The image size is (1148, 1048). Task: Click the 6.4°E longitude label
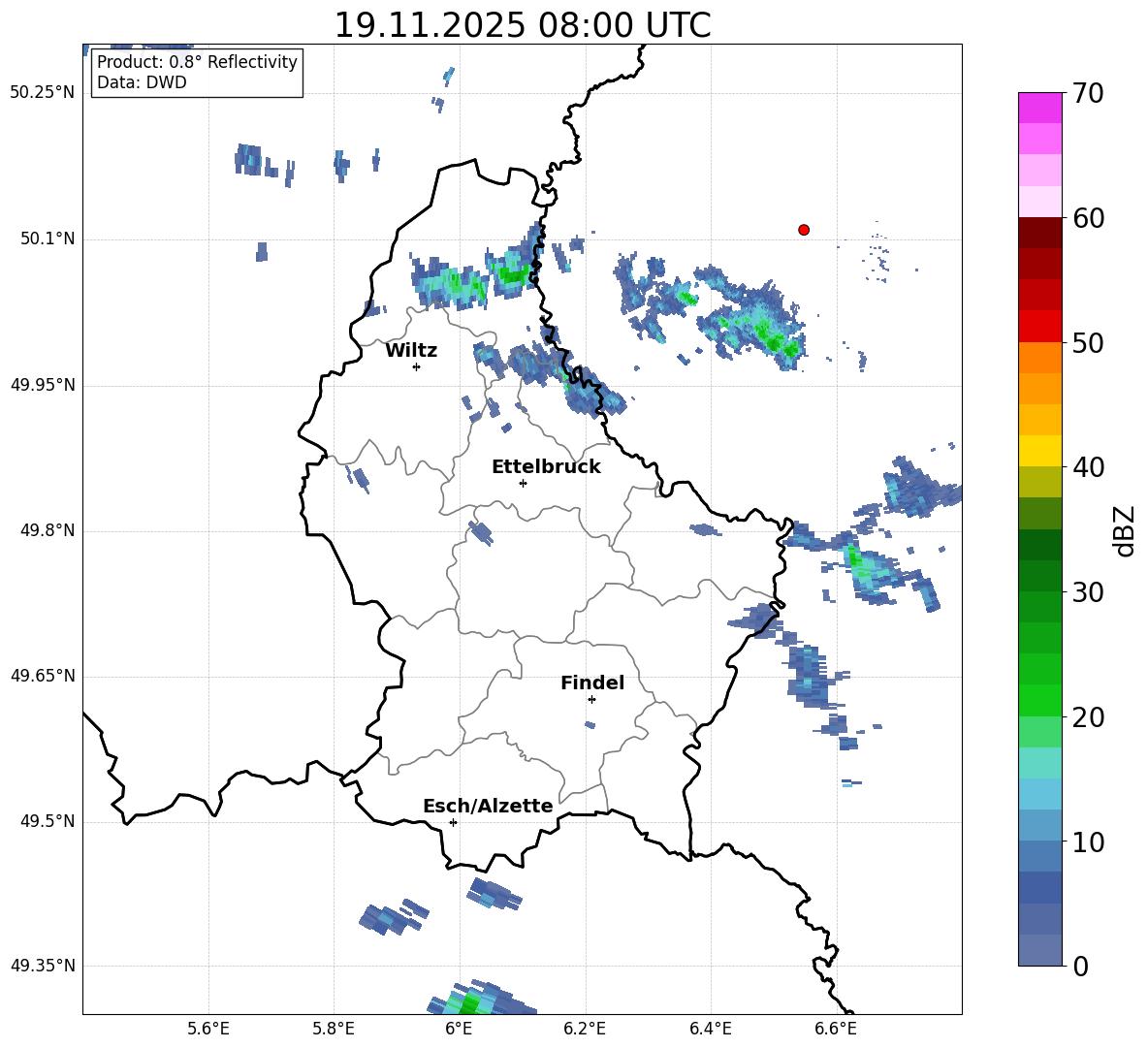pyautogui.click(x=710, y=1029)
